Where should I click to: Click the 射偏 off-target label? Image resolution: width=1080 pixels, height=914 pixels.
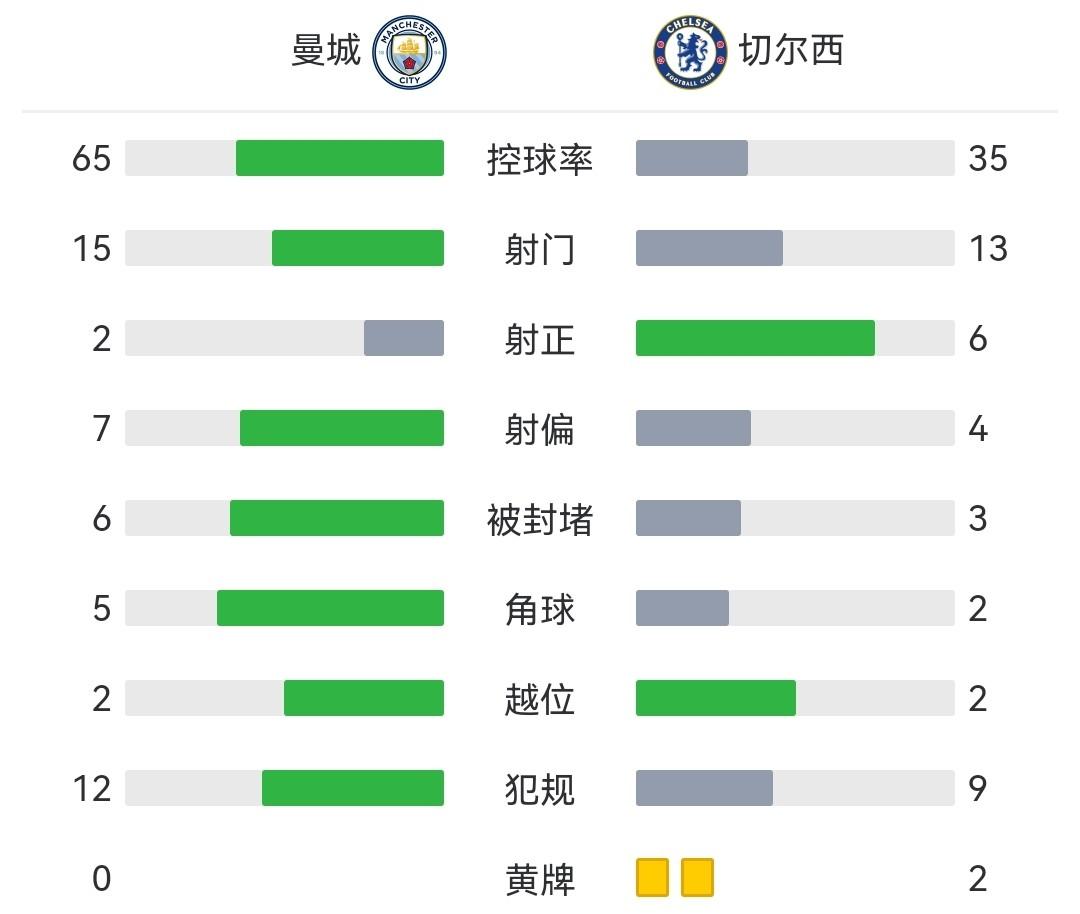point(540,429)
